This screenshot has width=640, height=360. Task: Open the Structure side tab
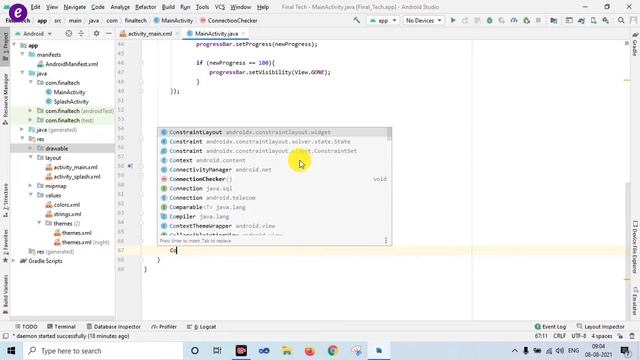tap(5, 200)
